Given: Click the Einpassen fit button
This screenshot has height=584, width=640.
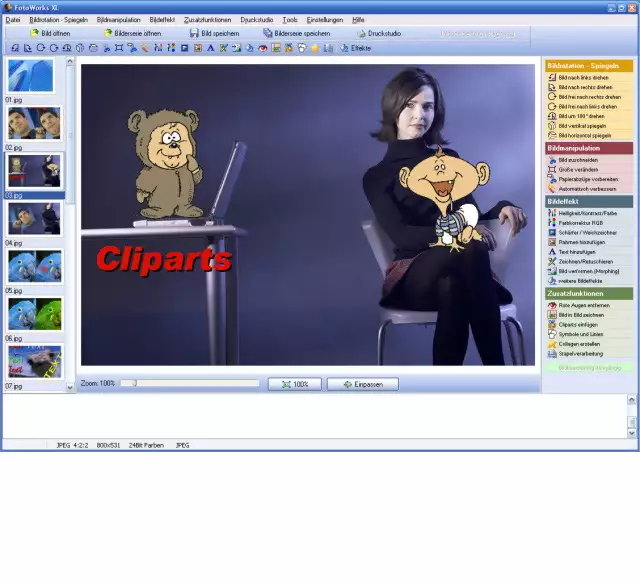Looking at the screenshot, I should point(363,384).
